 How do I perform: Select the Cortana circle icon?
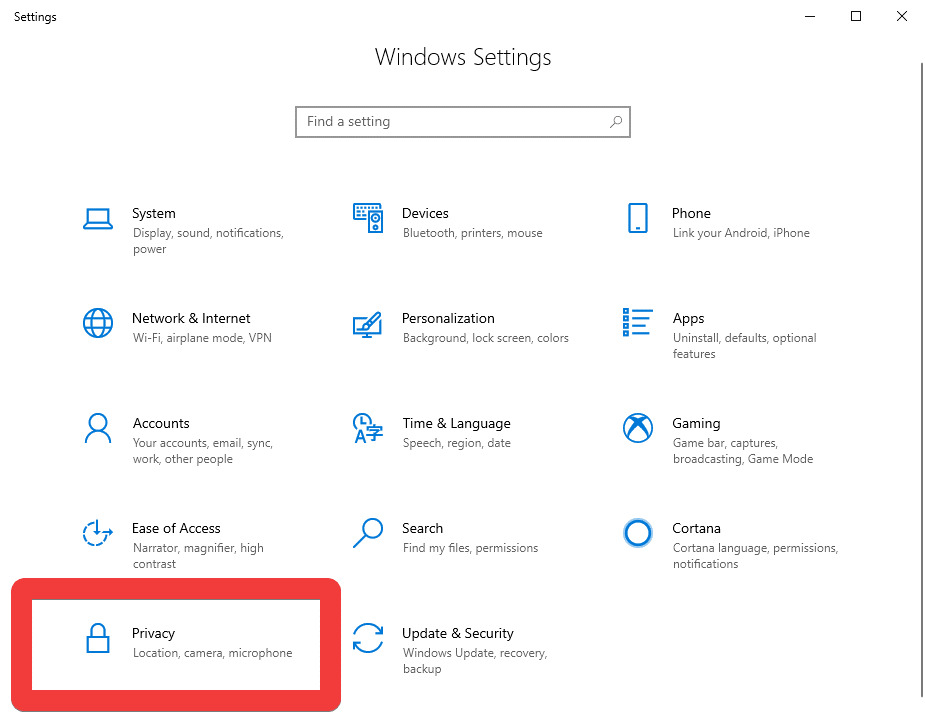637,533
